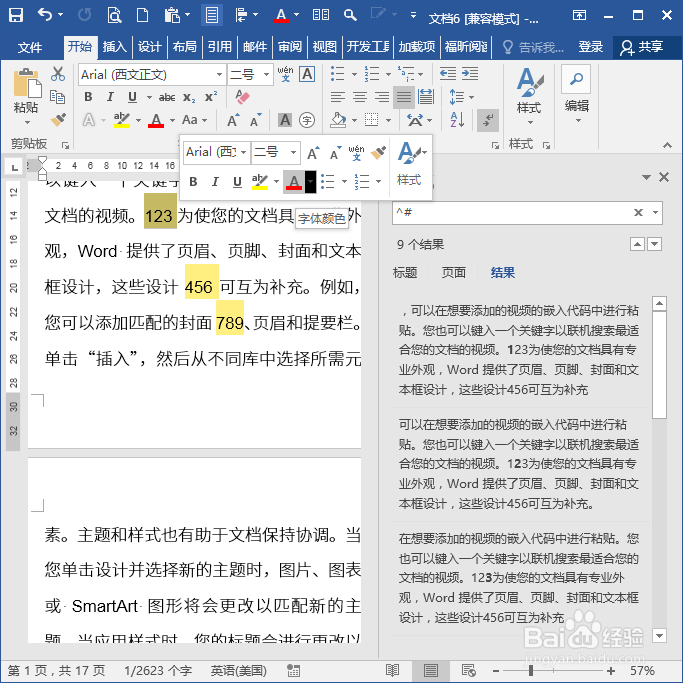
Task: Show 标题 headings in navigation pane
Action: pos(405,272)
